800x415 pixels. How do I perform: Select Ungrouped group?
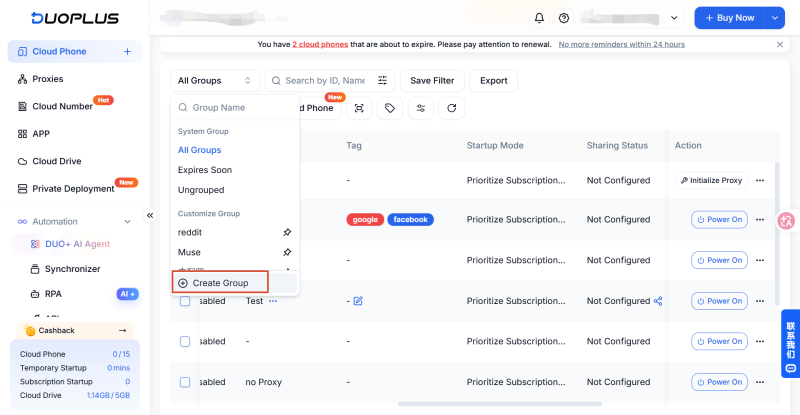pos(201,190)
